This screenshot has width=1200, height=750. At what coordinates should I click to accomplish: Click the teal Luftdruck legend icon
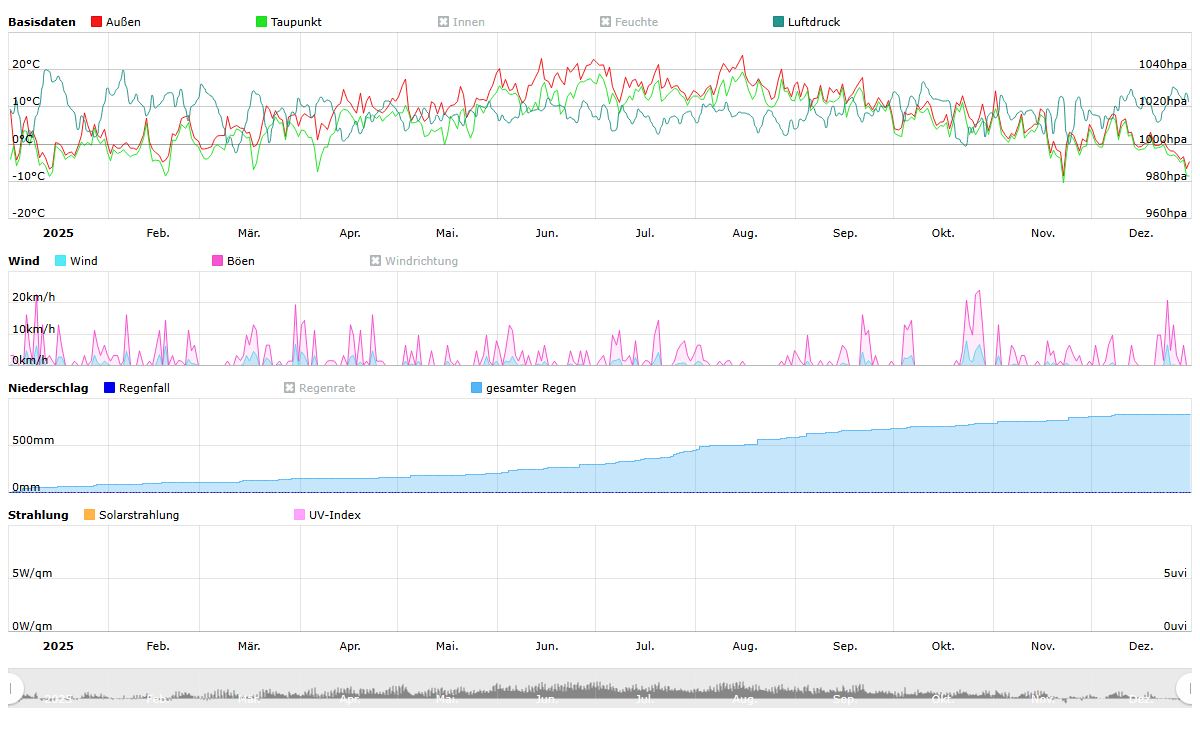click(779, 22)
